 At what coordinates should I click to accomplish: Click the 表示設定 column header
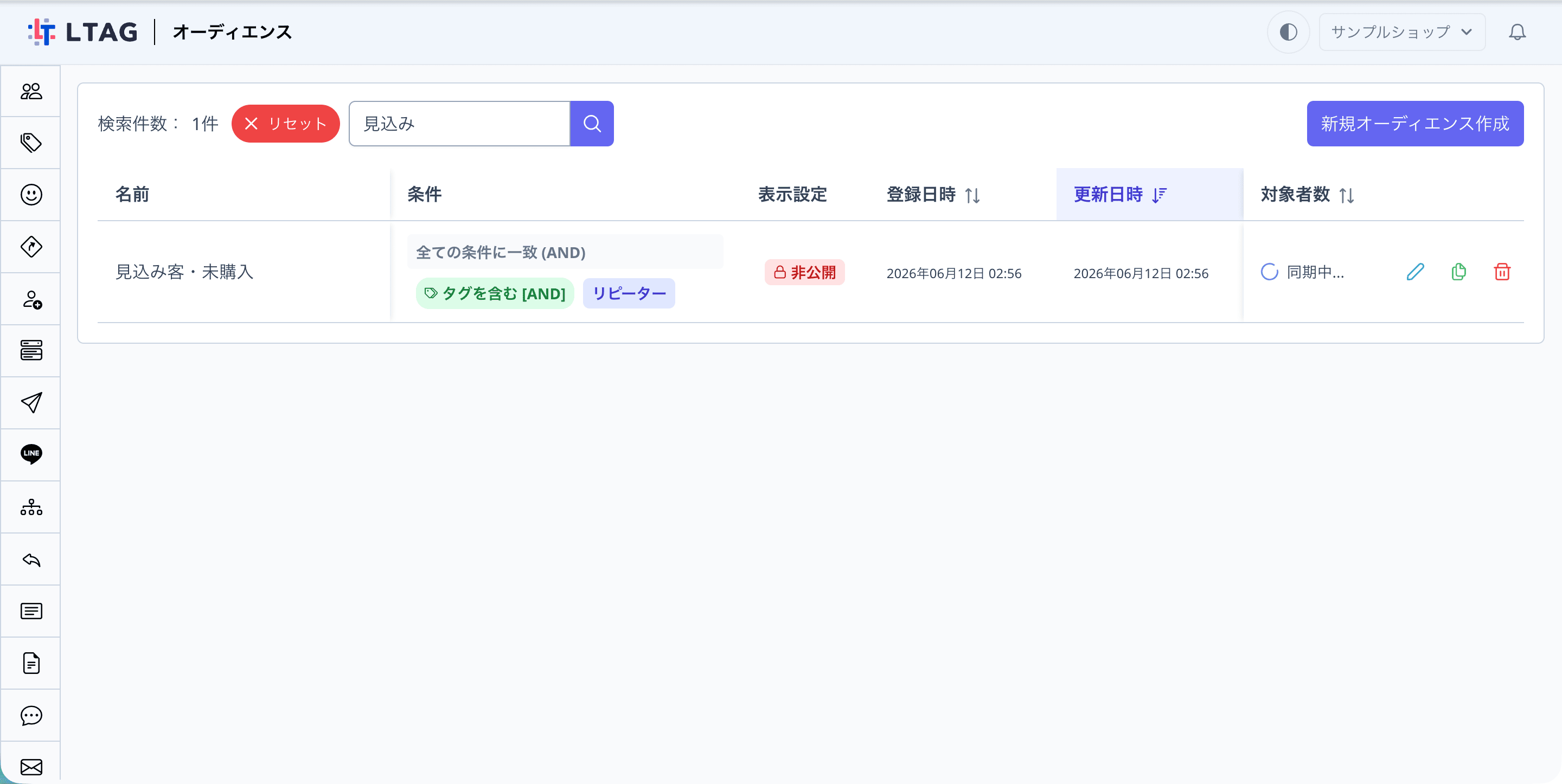tap(792, 195)
